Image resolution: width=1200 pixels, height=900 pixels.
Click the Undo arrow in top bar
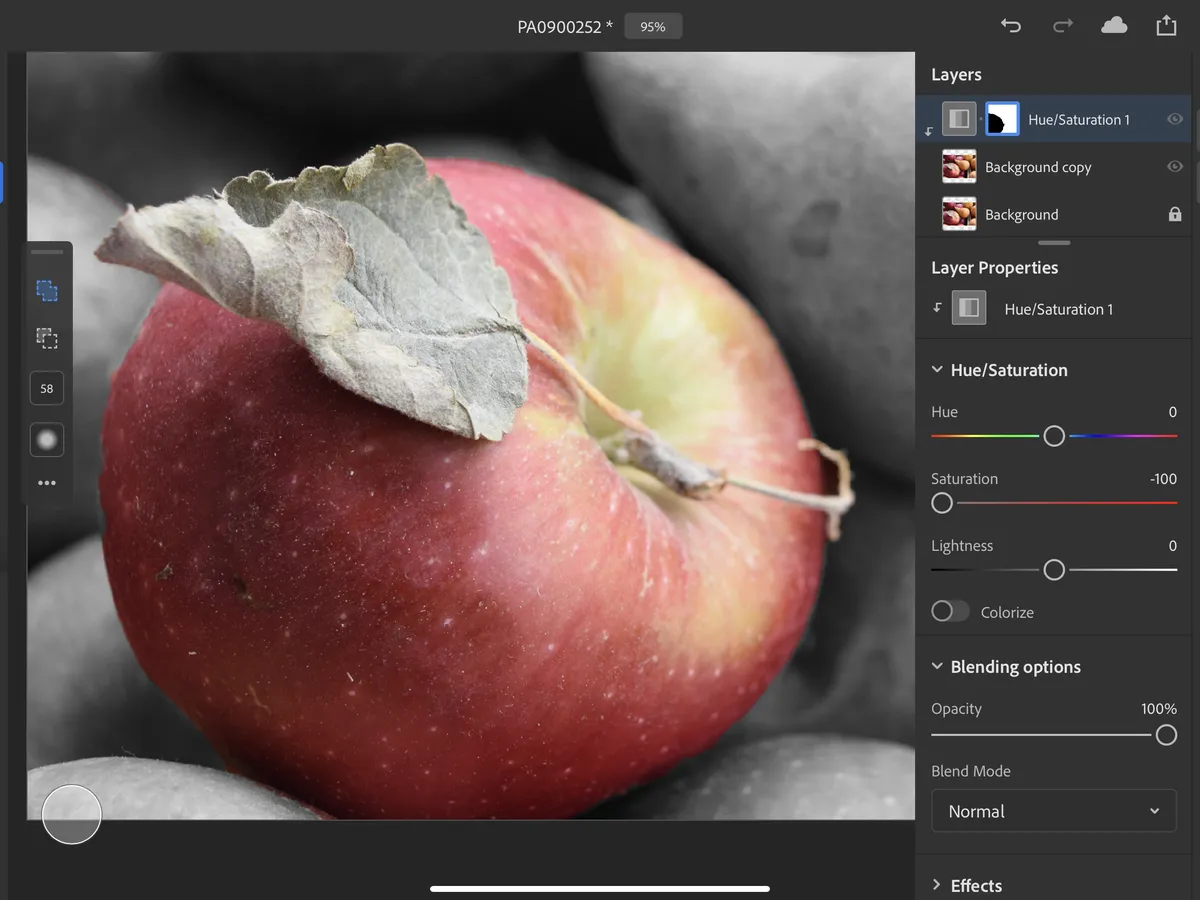tap(1011, 26)
